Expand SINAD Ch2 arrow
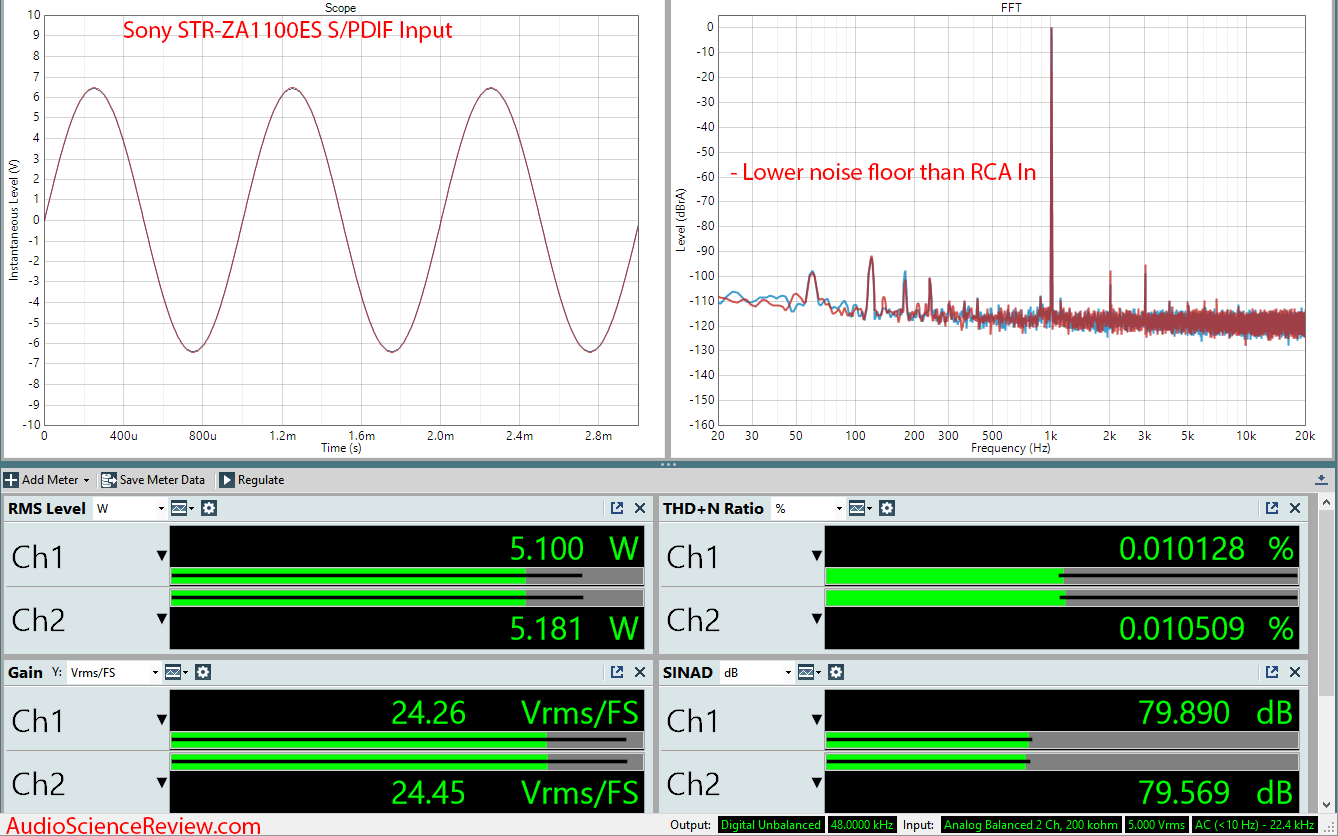1338x836 pixels. [x=816, y=783]
